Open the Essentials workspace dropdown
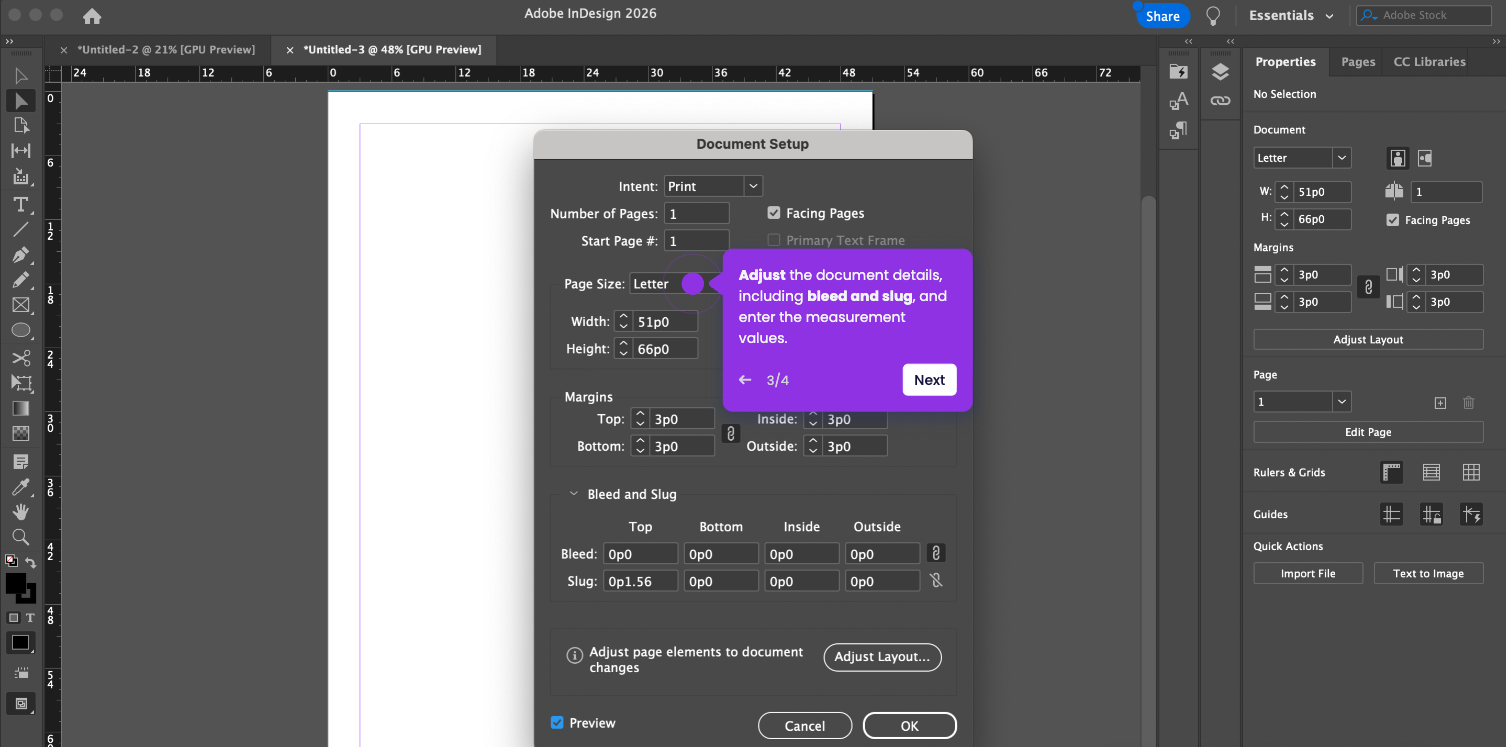This screenshot has width=1506, height=747. coord(1291,16)
